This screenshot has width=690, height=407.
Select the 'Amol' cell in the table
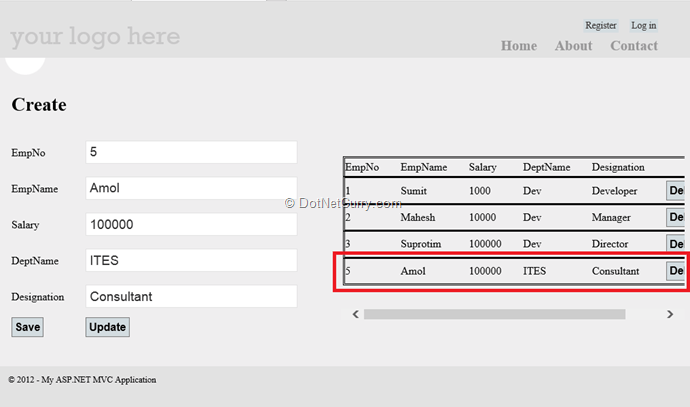click(x=413, y=271)
